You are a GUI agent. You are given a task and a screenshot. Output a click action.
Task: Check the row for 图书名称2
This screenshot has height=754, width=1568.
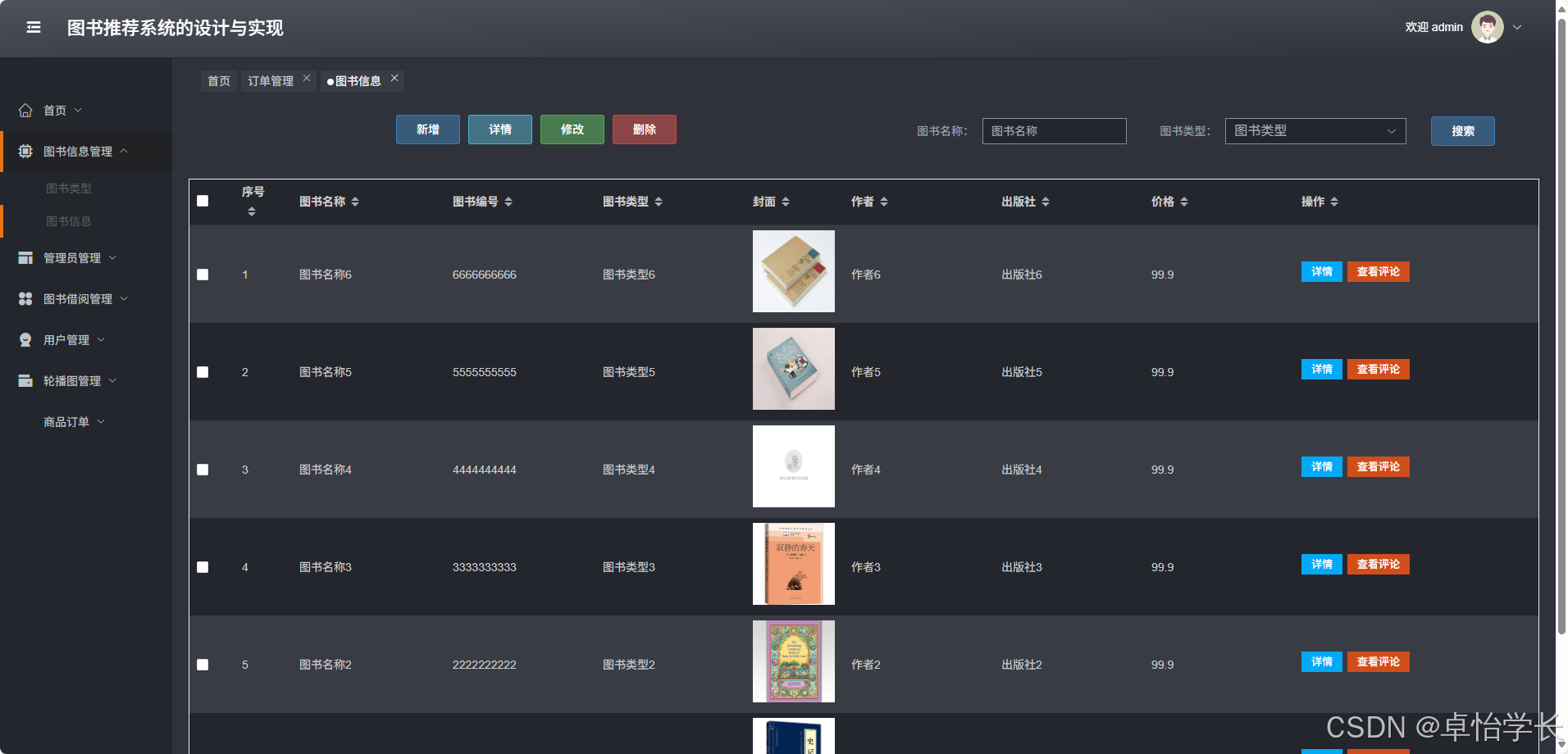(203, 665)
